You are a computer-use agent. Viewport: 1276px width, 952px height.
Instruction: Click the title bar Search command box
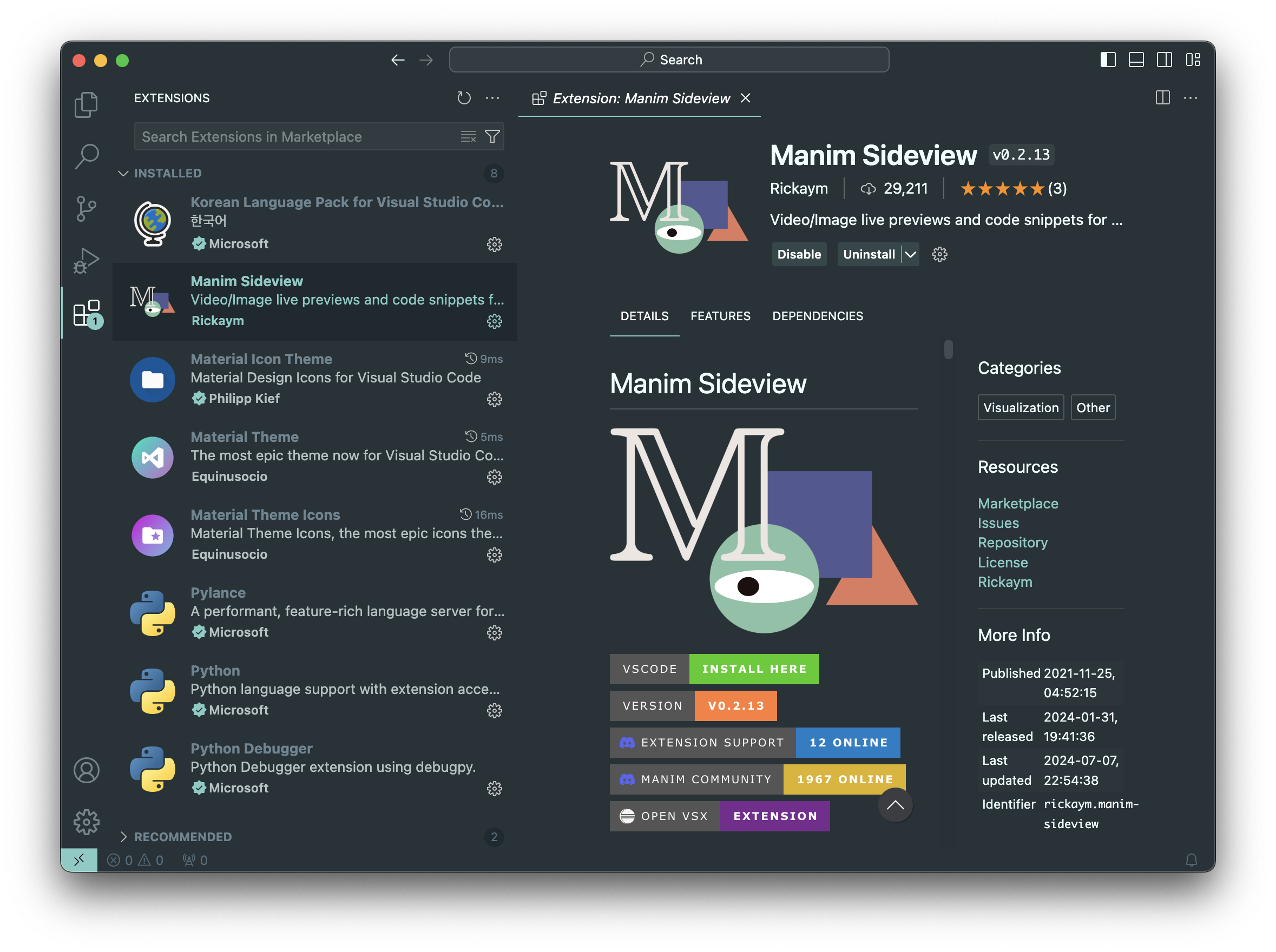pyautogui.click(x=669, y=60)
